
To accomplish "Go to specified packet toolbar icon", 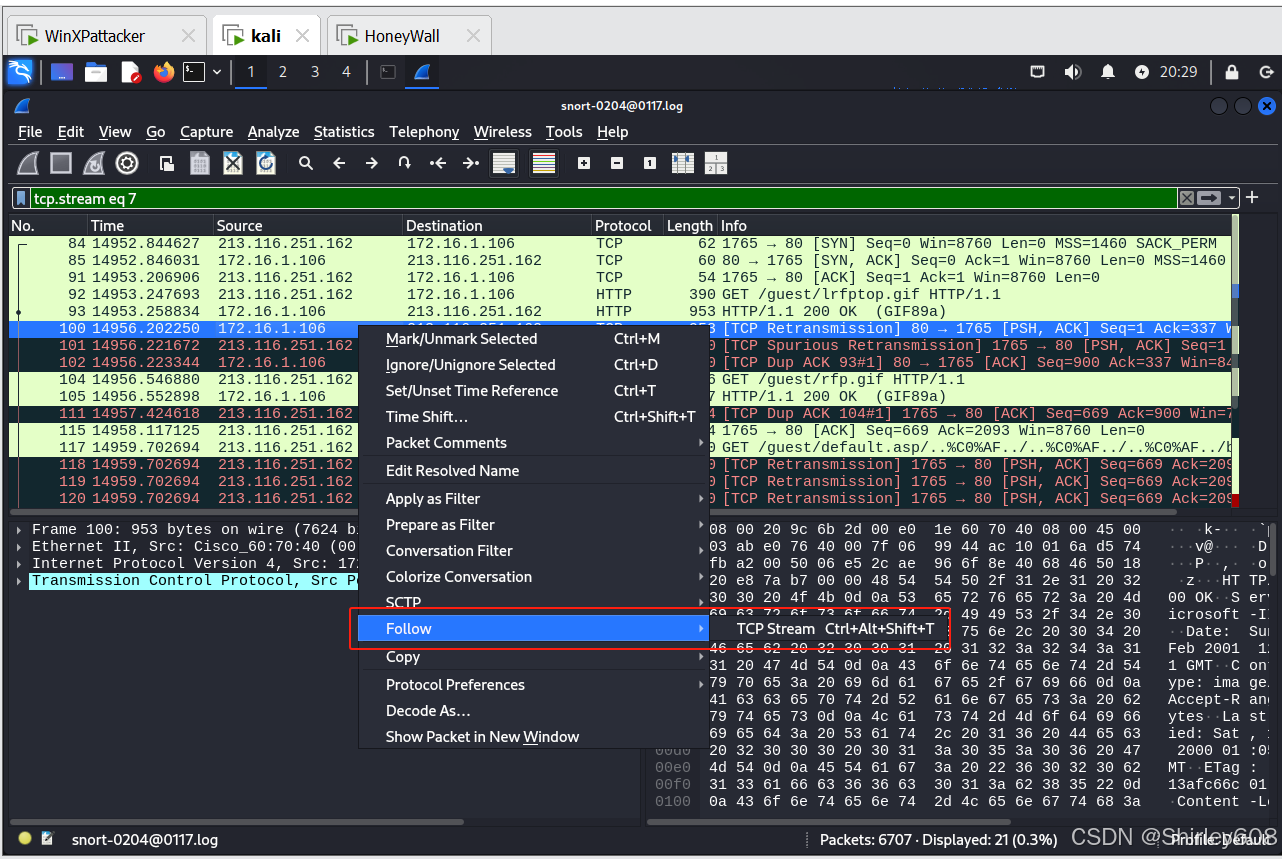I will [x=404, y=163].
